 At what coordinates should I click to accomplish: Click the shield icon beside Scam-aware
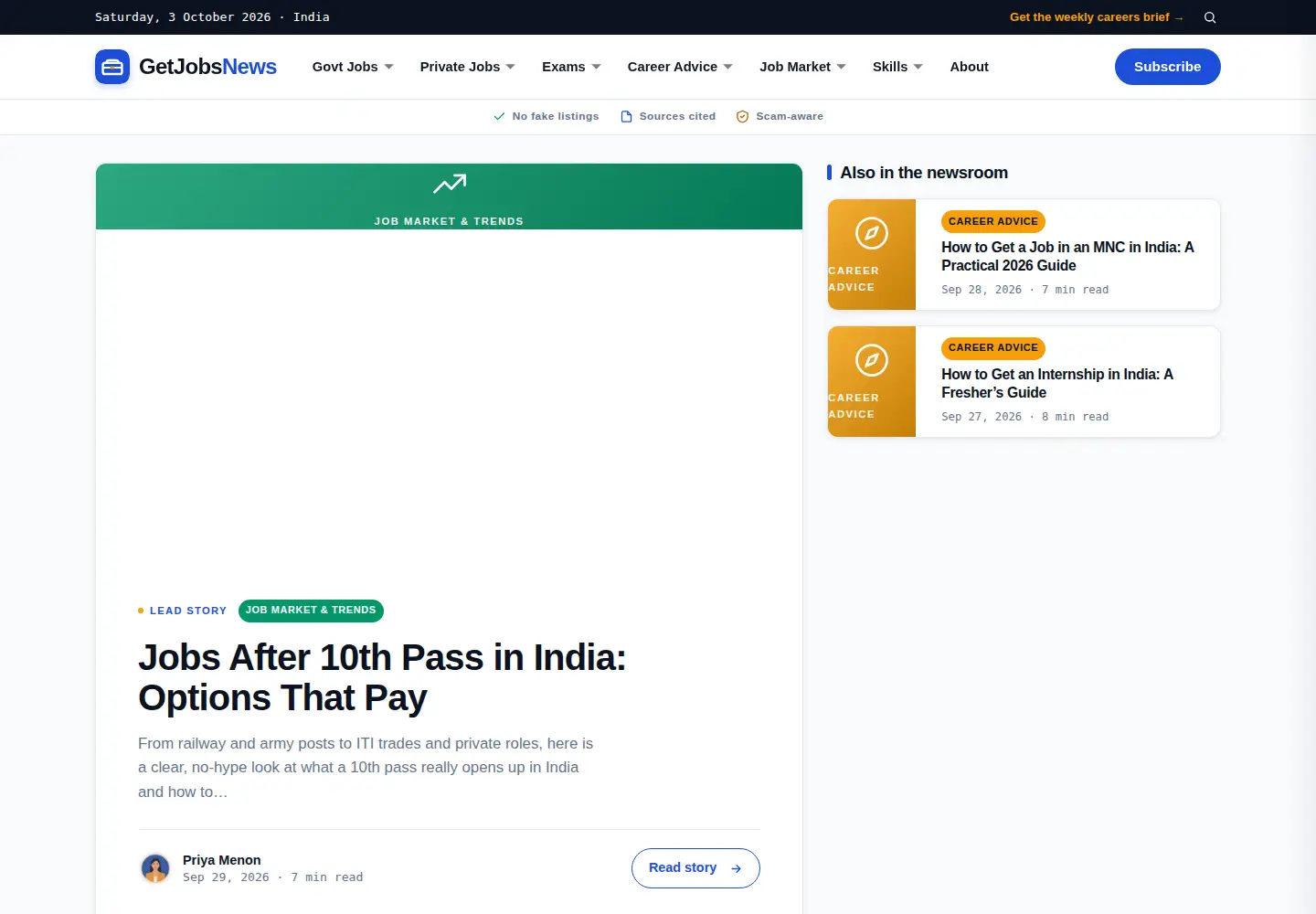743,116
